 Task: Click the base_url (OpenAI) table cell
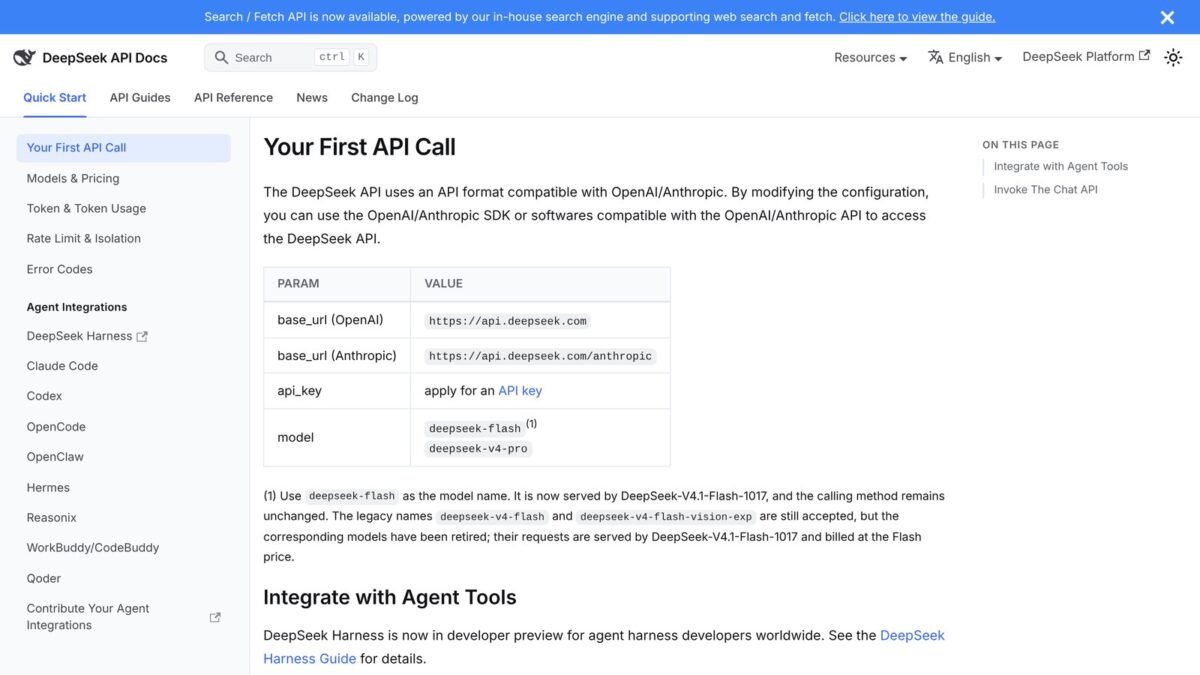tap(337, 320)
